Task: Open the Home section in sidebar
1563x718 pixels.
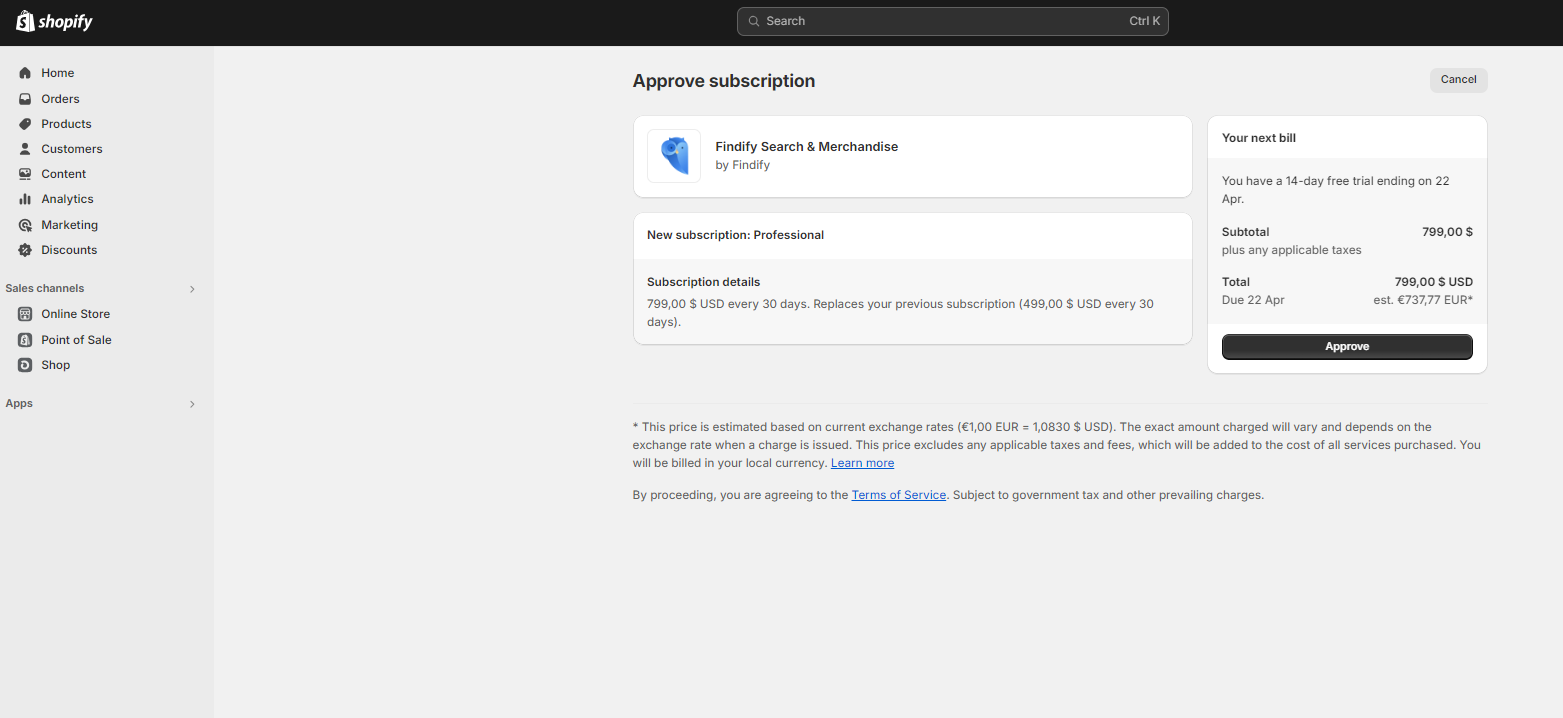Action: point(57,72)
